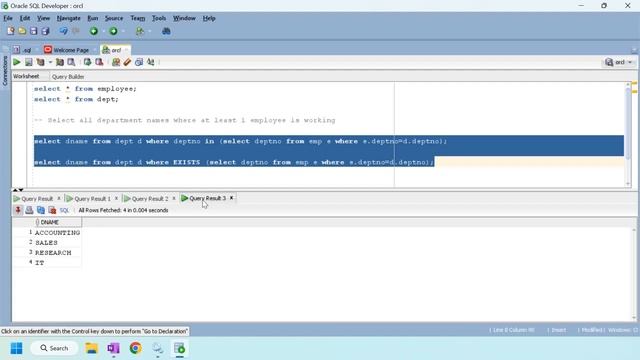Switch to the Query Result tab
Viewport: 640px width, 360px height.
(x=34, y=198)
